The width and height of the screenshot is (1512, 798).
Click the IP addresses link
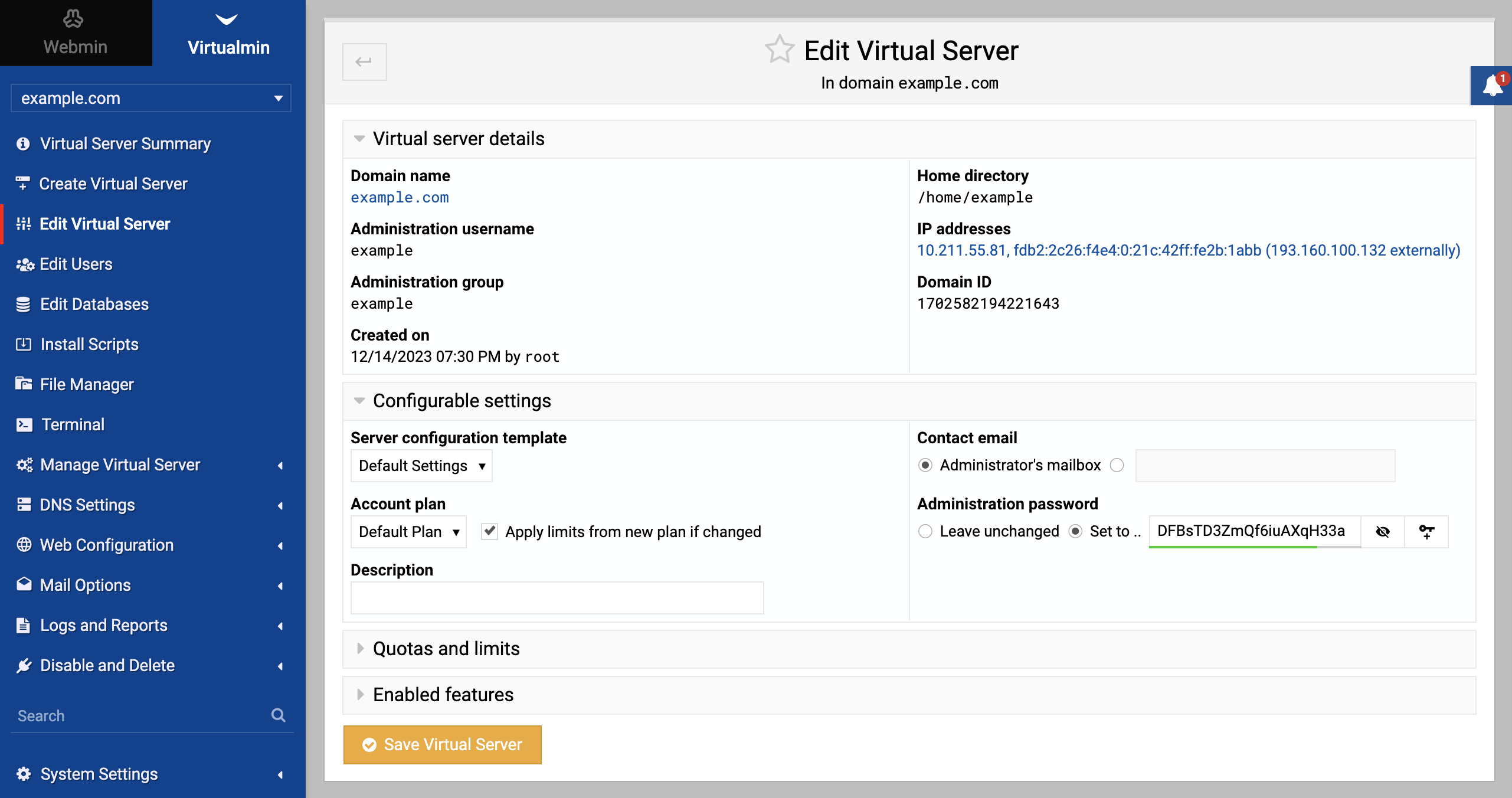[1189, 250]
